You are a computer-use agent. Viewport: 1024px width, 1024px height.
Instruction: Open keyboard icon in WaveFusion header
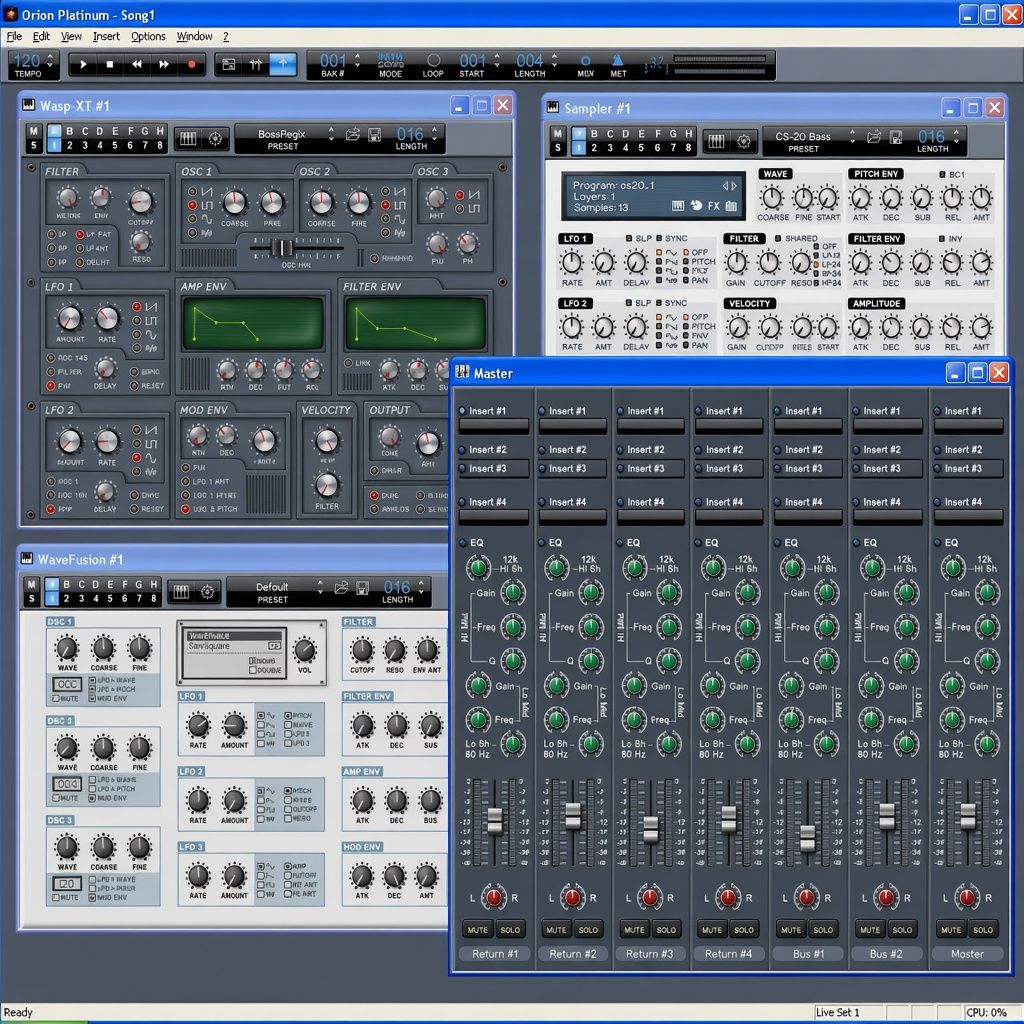pos(181,592)
